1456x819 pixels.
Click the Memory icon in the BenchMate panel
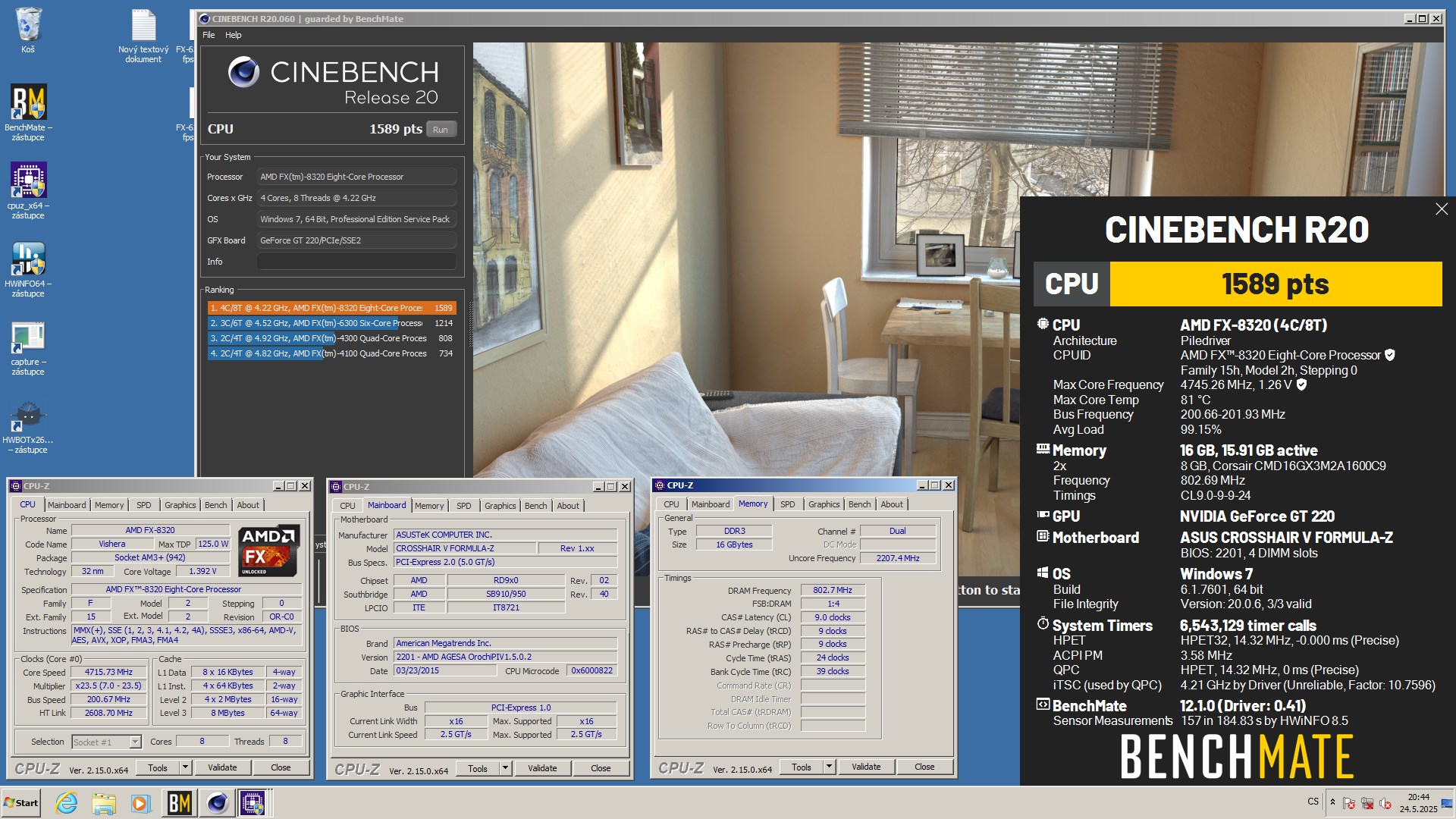click(x=1043, y=449)
